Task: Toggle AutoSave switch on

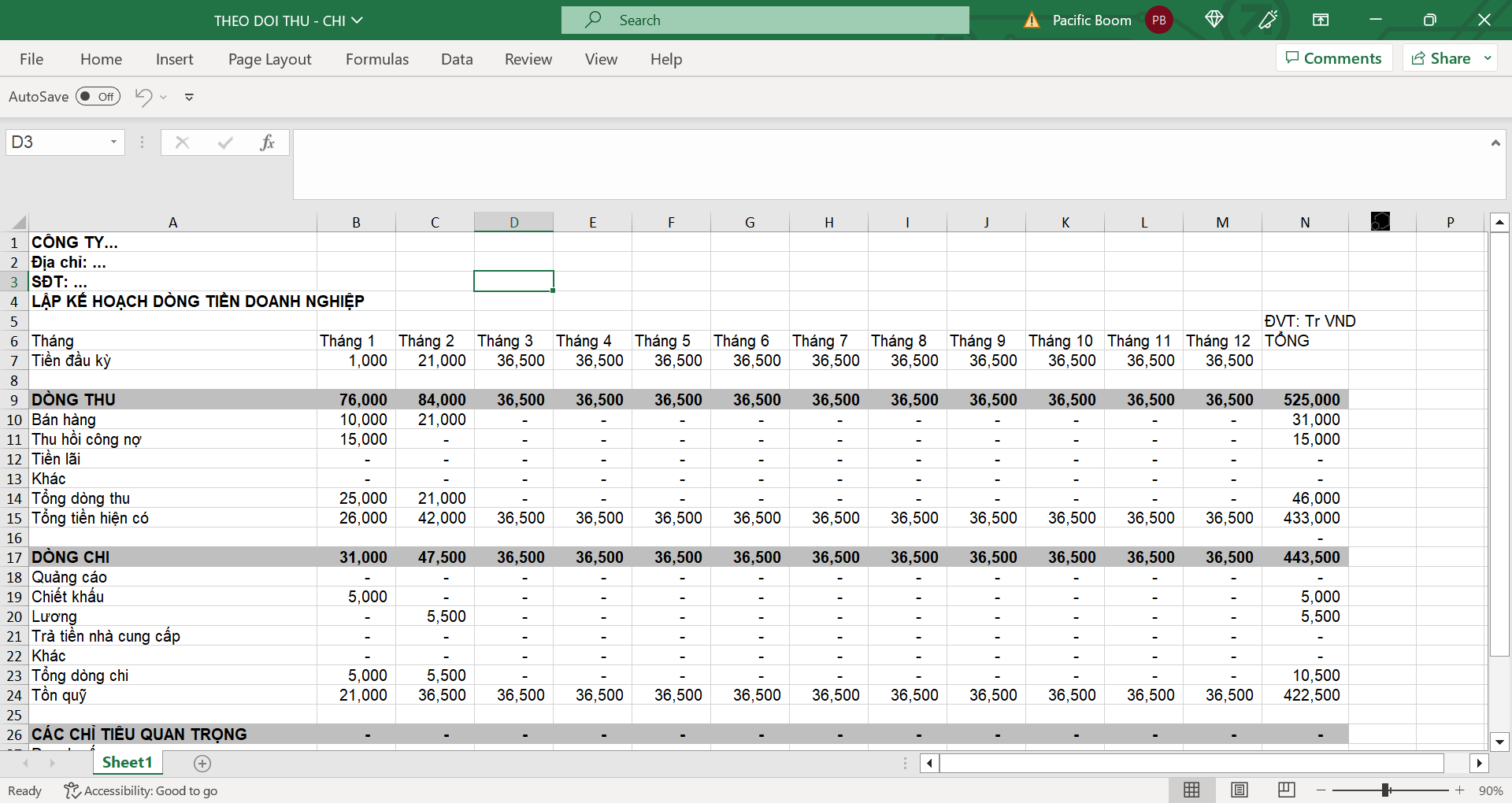Action: (x=98, y=97)
